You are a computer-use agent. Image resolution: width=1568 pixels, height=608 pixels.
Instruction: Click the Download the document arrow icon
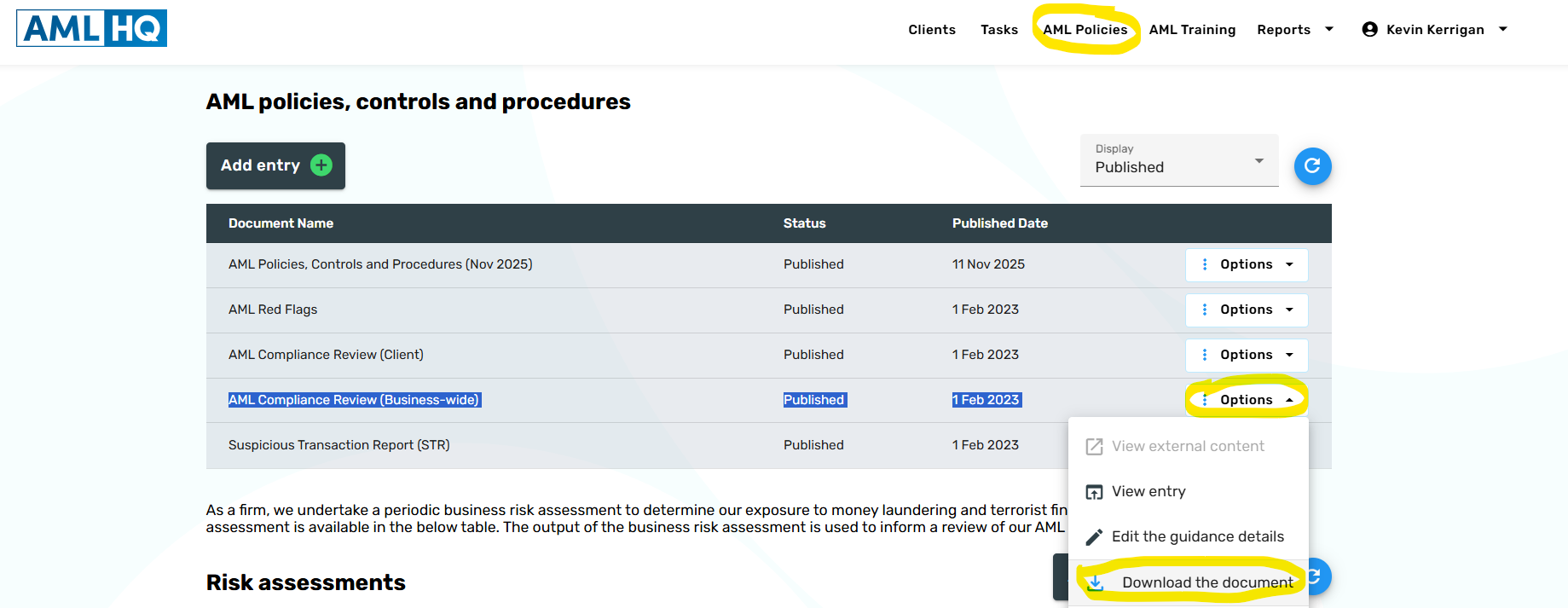[1096, 582]
